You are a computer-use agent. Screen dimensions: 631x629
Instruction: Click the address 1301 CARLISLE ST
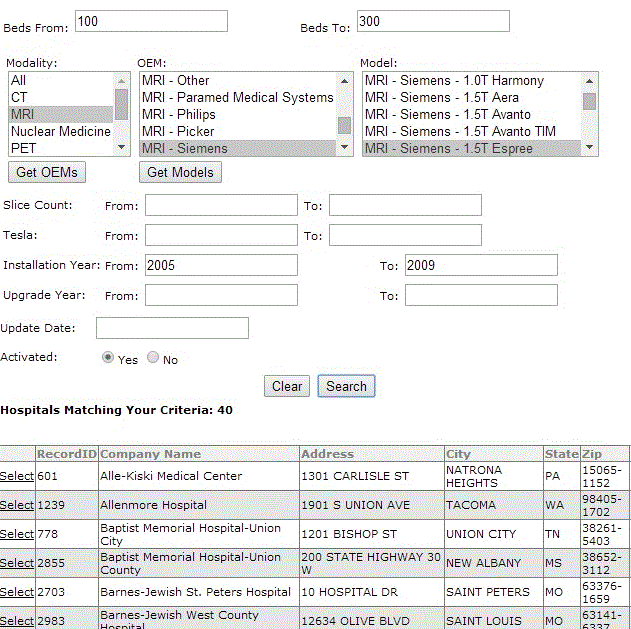coord(355,476)
